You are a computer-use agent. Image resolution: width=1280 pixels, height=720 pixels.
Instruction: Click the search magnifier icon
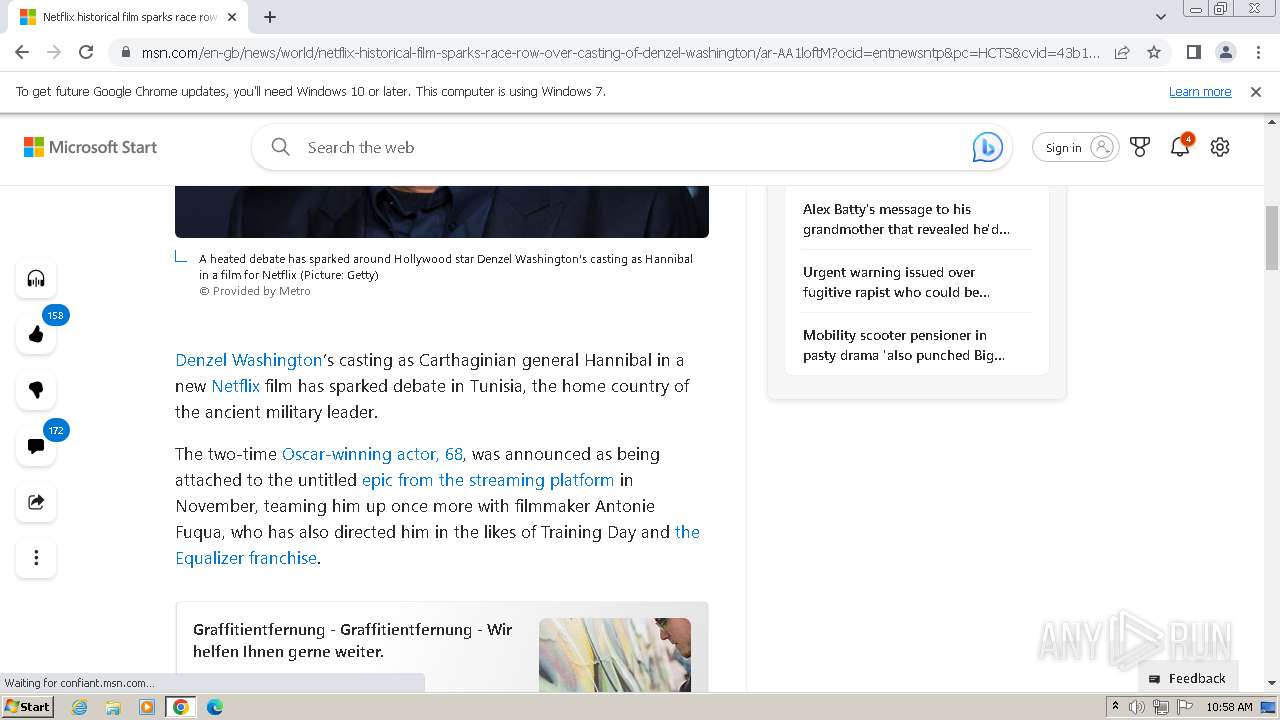click(x=281, y=147)
